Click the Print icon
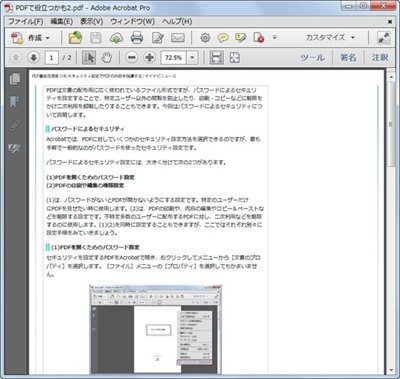This screenshot has width=400, height=379. click(137, 38)
